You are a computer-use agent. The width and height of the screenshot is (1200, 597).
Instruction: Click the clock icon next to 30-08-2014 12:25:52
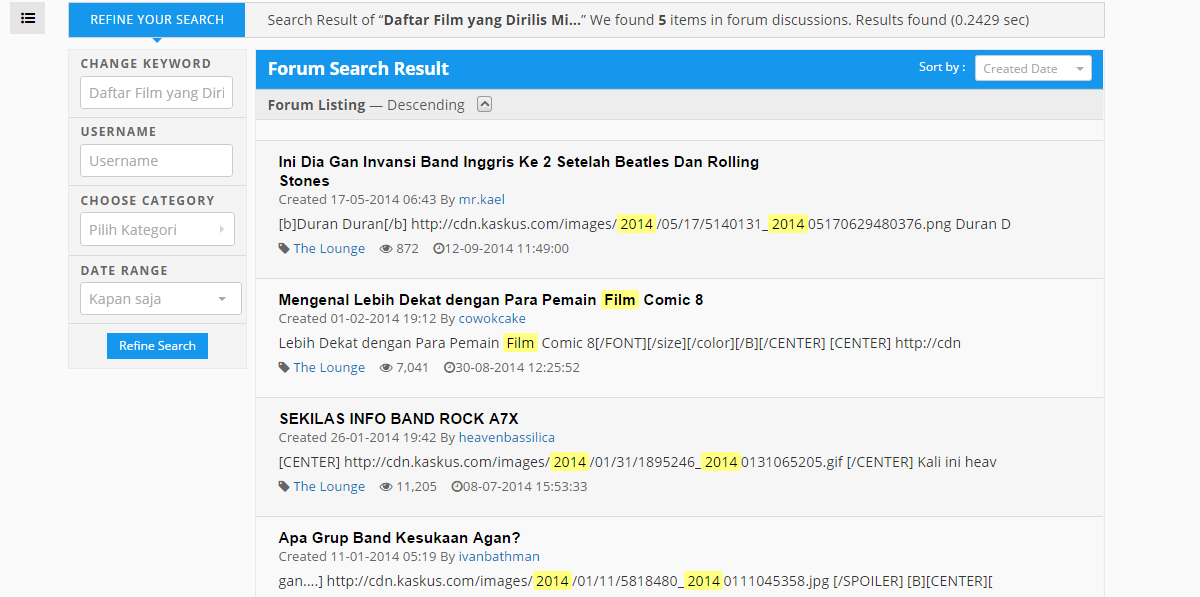449,368
